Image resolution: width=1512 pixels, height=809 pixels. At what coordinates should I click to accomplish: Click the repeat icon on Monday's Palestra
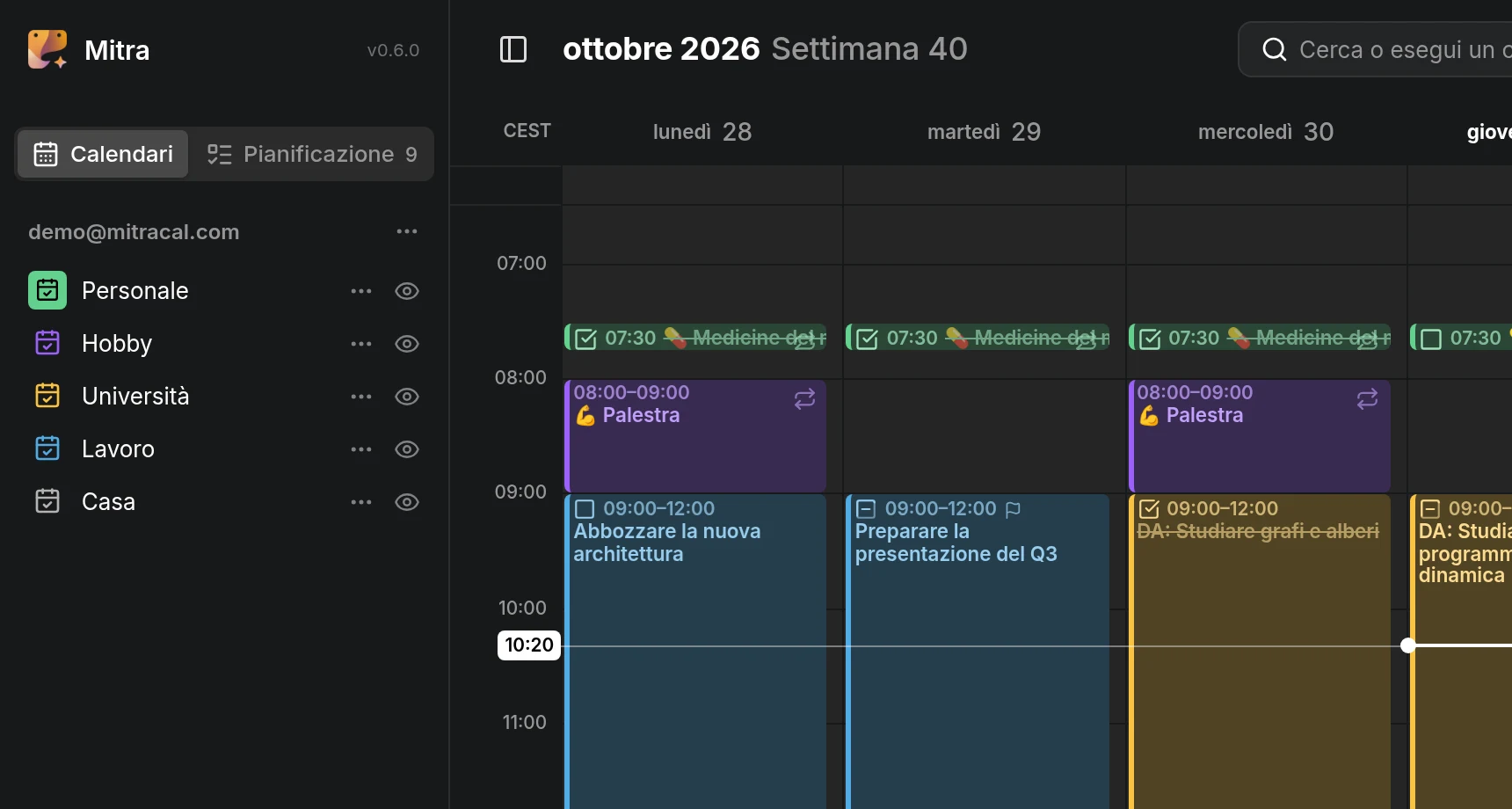[805, 399]
